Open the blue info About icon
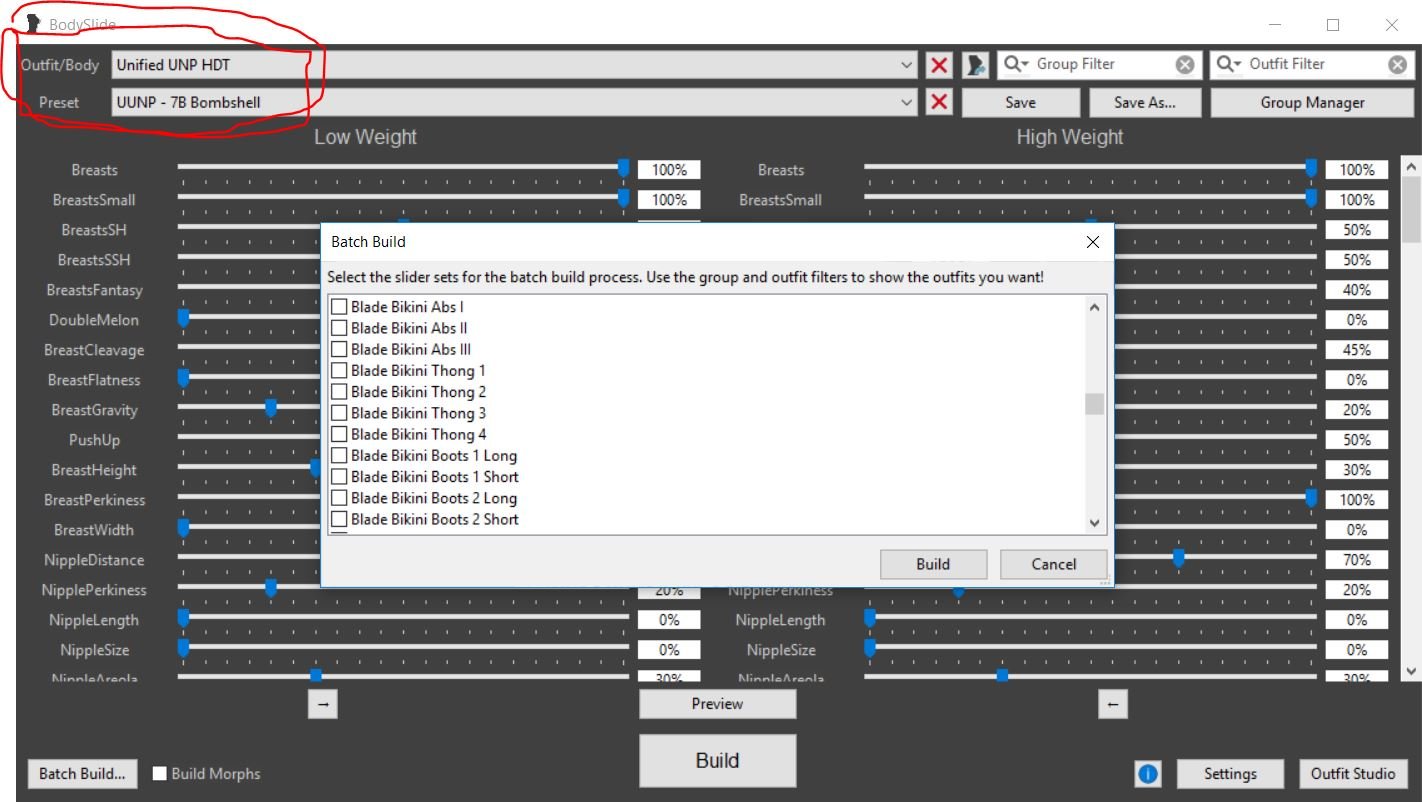The width and height of the screenshot is (1422, 802). coord(1147,773)
